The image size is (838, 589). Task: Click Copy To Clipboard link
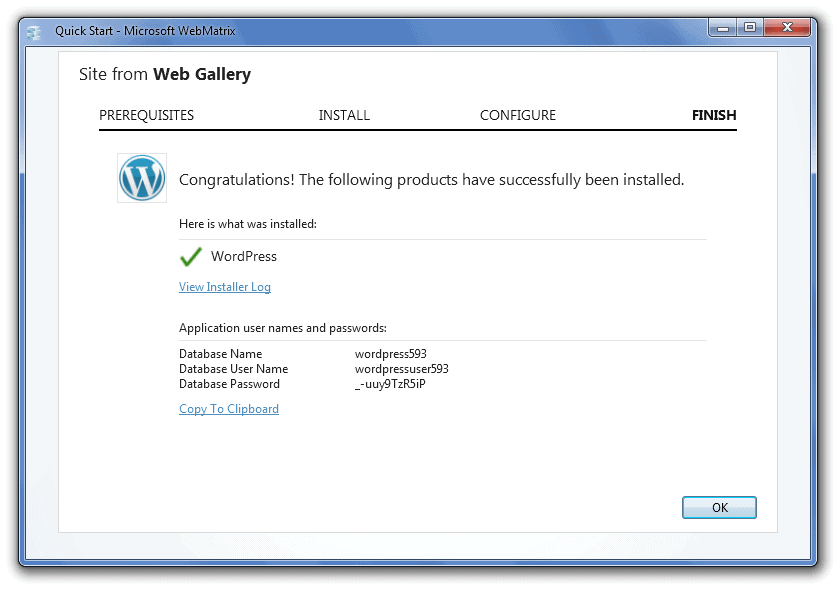point(229,409)
